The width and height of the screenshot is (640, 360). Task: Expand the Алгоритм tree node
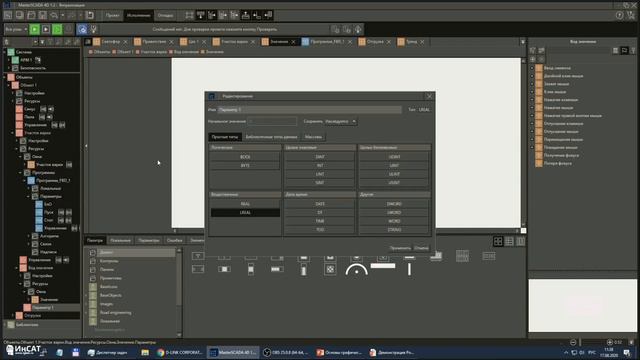[x=29, y=236]
